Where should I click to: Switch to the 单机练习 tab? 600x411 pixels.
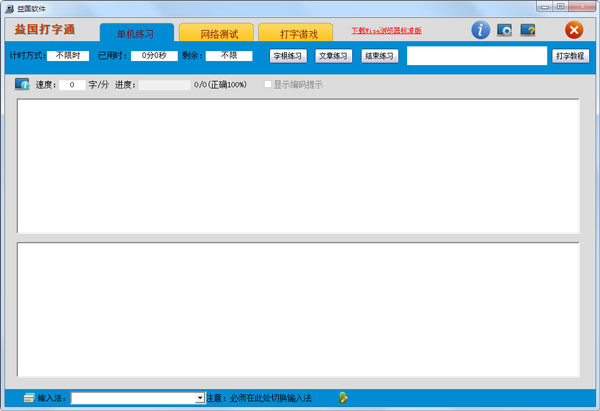tap(136, 34)
